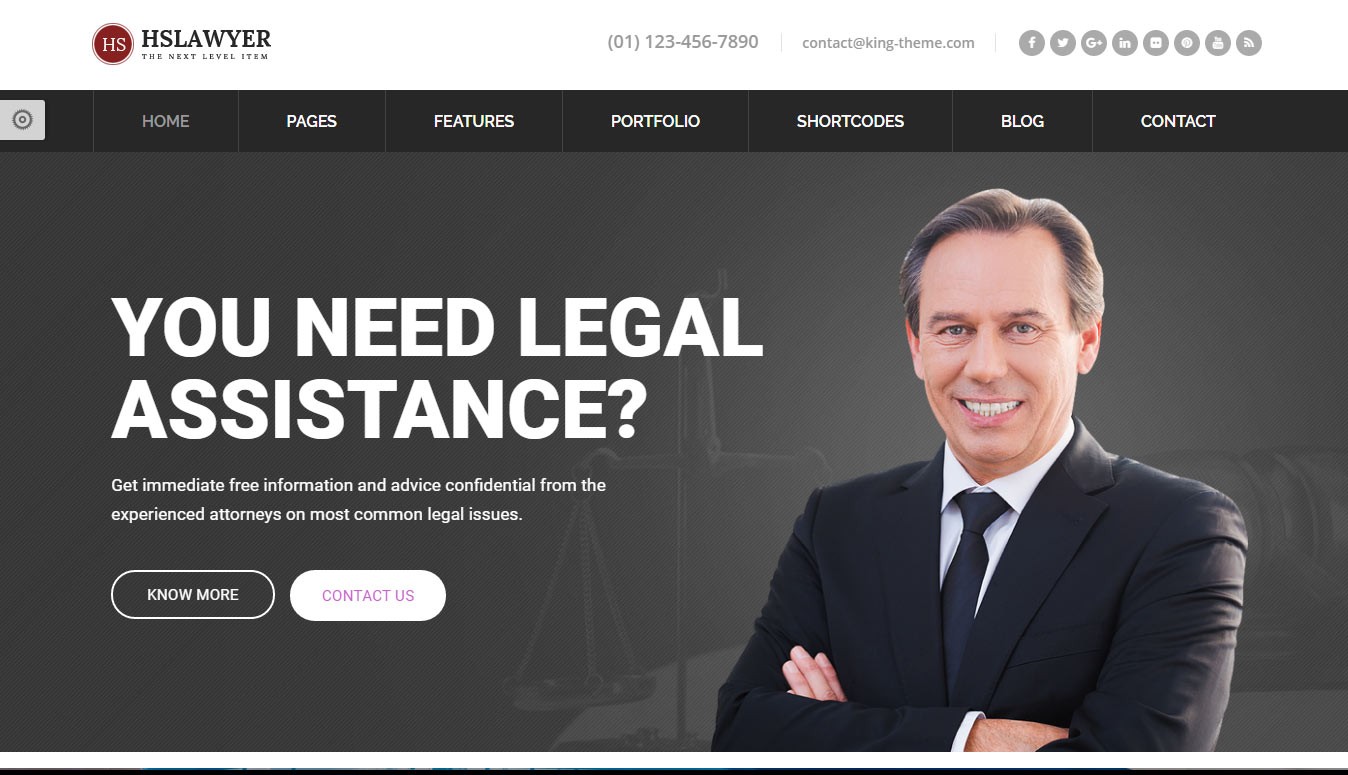Go to the BLOG menu item

point(1022,121)
